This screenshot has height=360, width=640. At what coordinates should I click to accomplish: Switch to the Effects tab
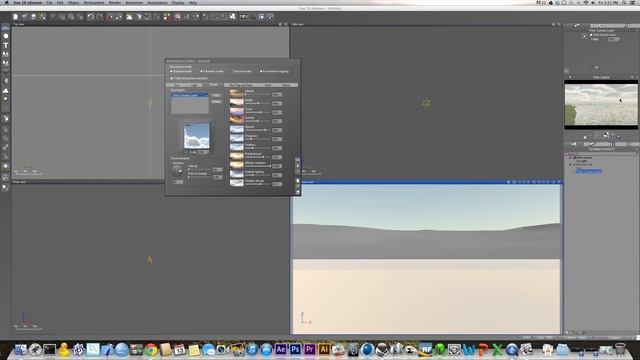point(287,85)
